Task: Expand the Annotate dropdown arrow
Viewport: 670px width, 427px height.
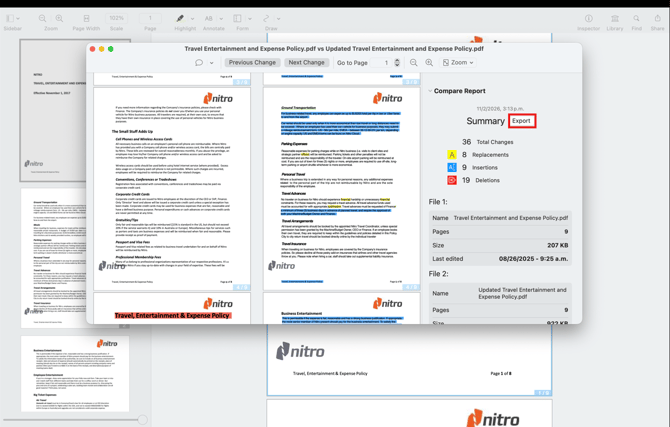Action: click(221, 19)
